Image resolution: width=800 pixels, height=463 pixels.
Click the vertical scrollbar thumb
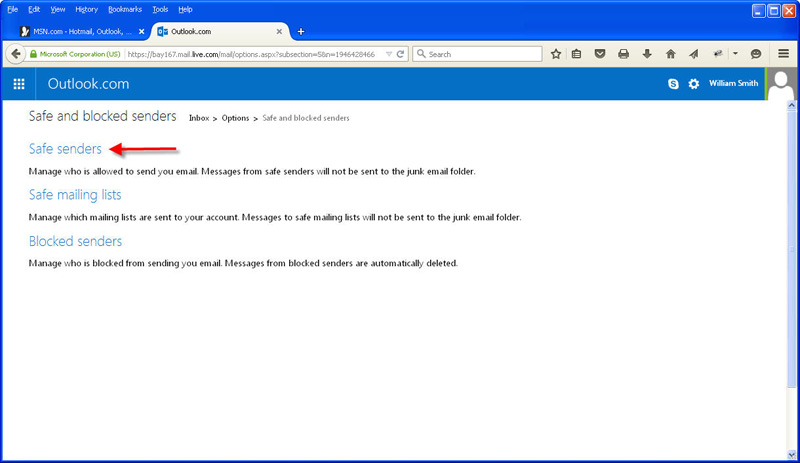click(x=791, y=249)
